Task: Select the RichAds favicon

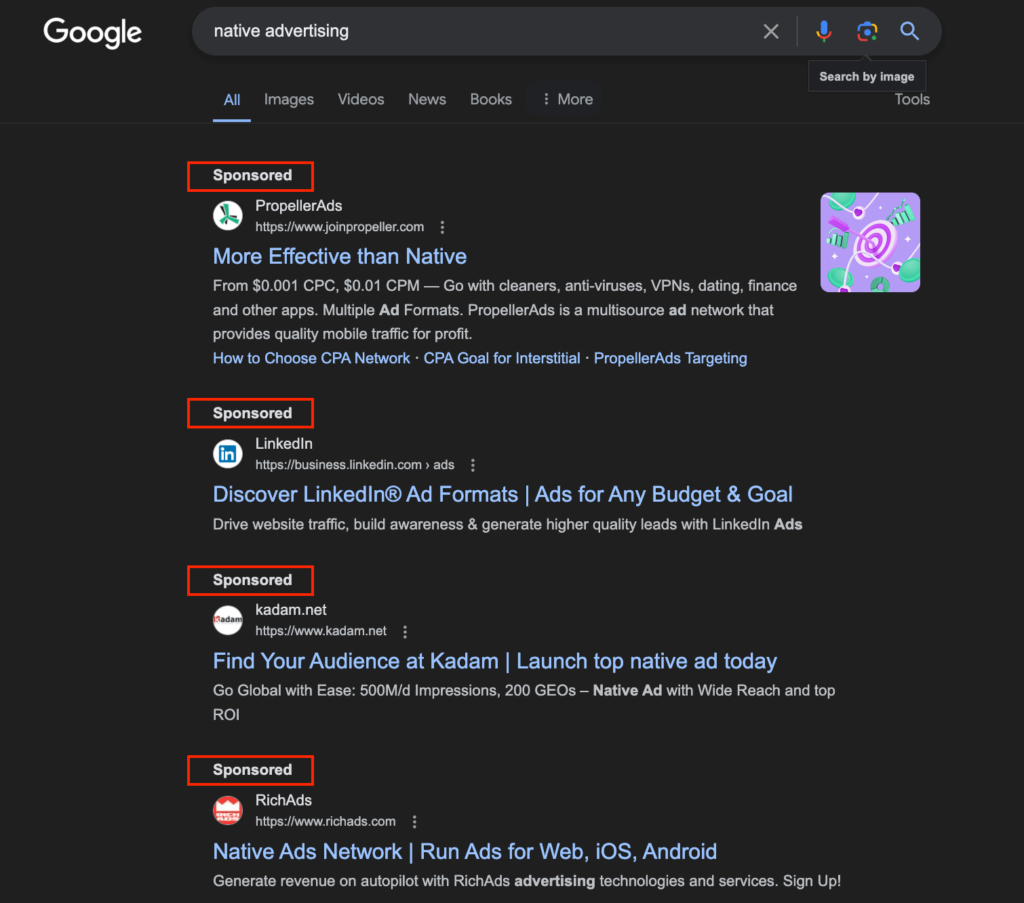Action: (227, 810)
